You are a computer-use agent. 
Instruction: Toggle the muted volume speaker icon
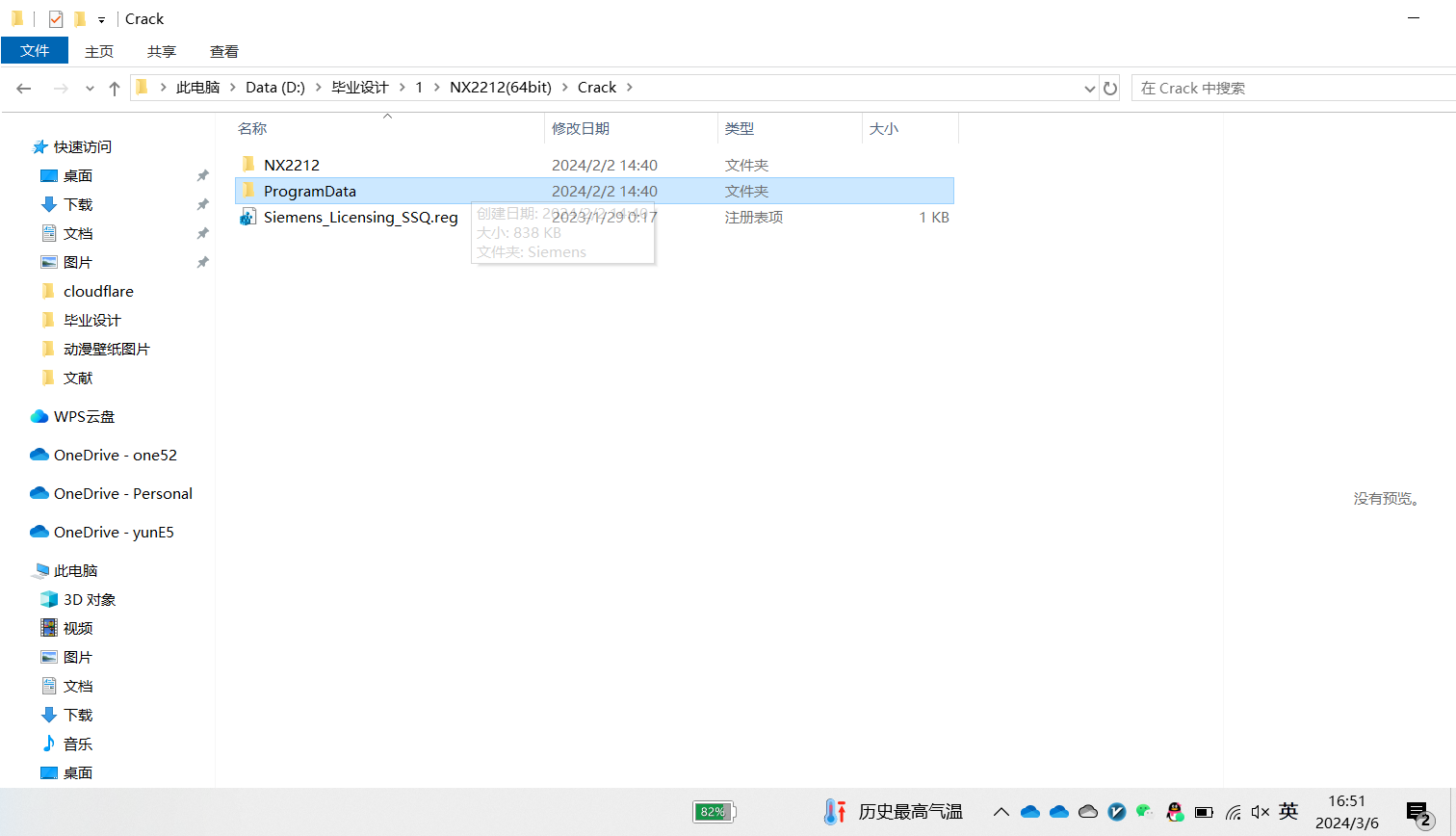click(1261, 812)
